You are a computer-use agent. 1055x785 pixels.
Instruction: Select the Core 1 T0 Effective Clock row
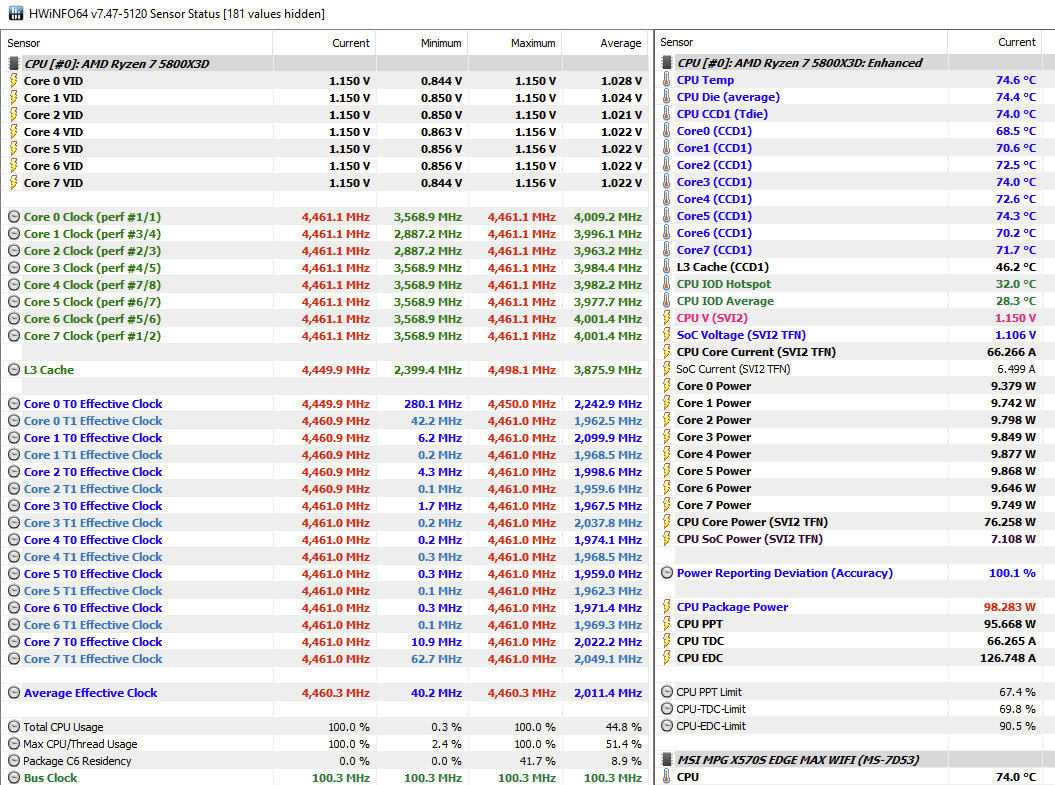pyautogui.click(x=324, y=438)
